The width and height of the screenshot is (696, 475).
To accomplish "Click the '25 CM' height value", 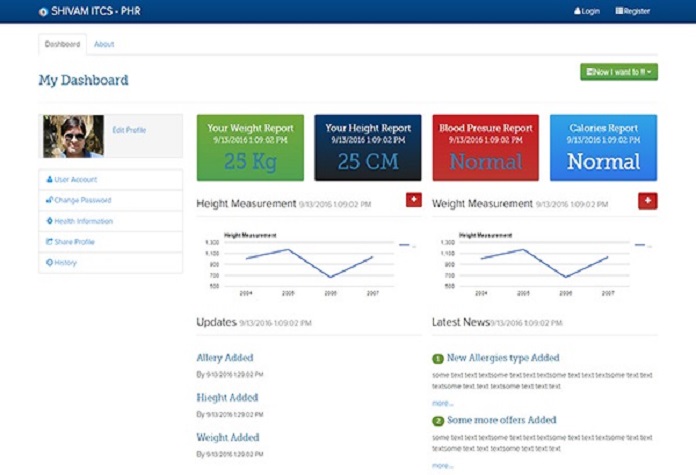I will (368, 161).
